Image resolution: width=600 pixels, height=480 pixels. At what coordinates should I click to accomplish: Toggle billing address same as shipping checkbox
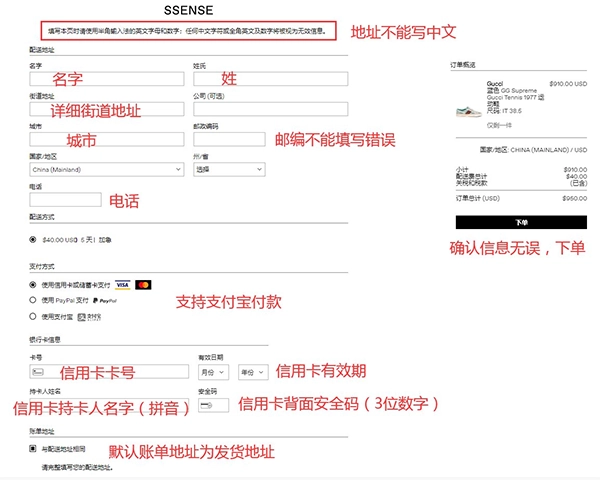coord(33,450)
